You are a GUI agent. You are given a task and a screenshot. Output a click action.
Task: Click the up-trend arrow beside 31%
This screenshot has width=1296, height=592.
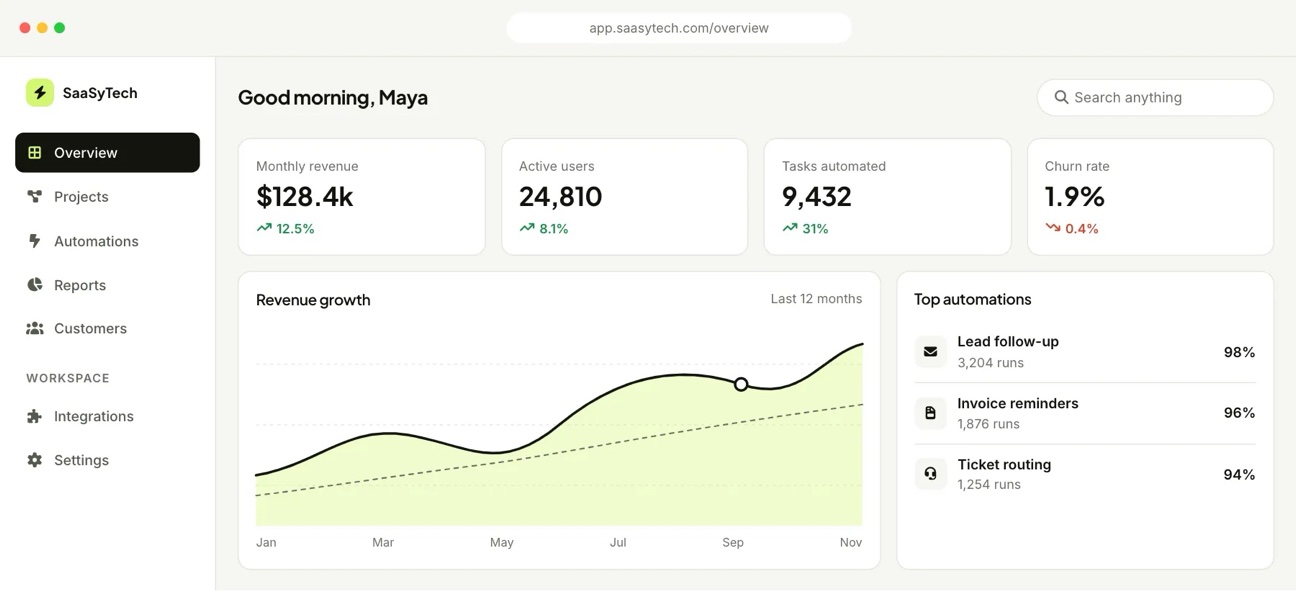(x=790, y=228)
